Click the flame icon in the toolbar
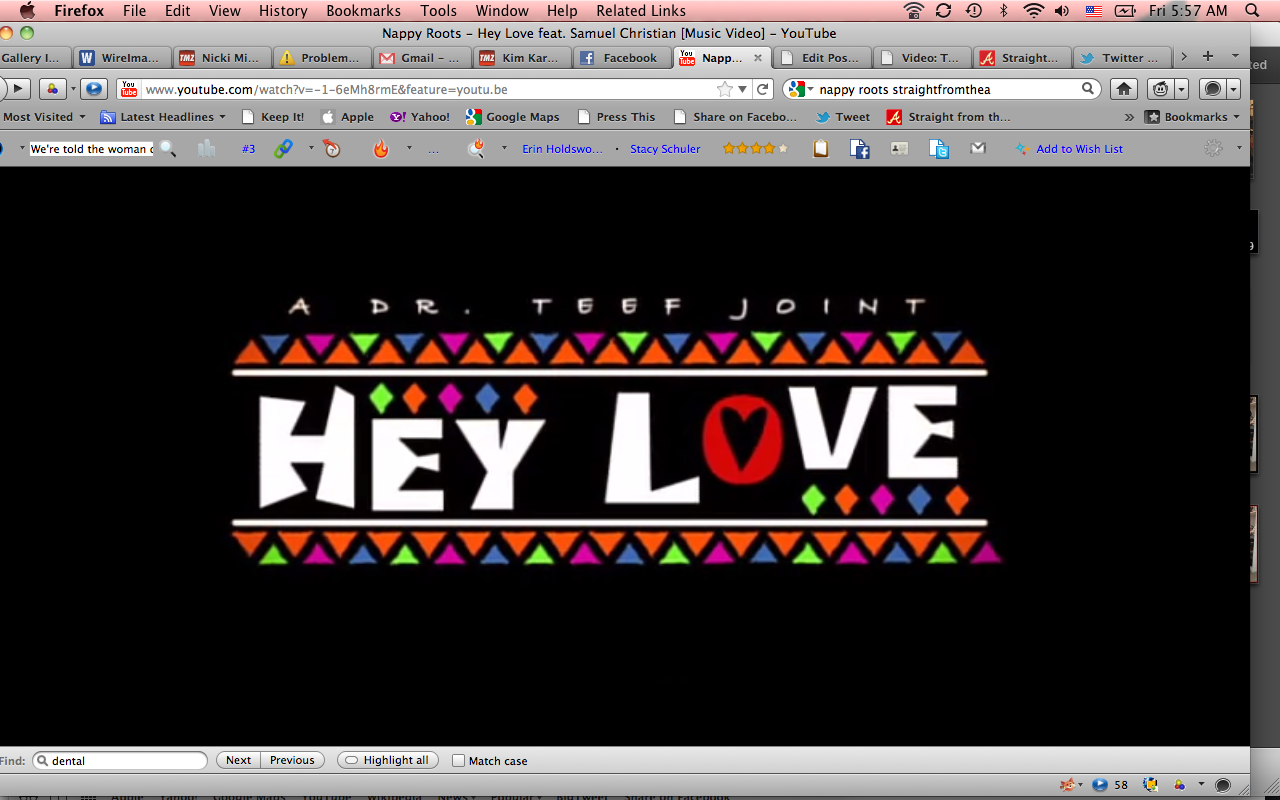1280x800 pixels. click(x=380, y=149)
